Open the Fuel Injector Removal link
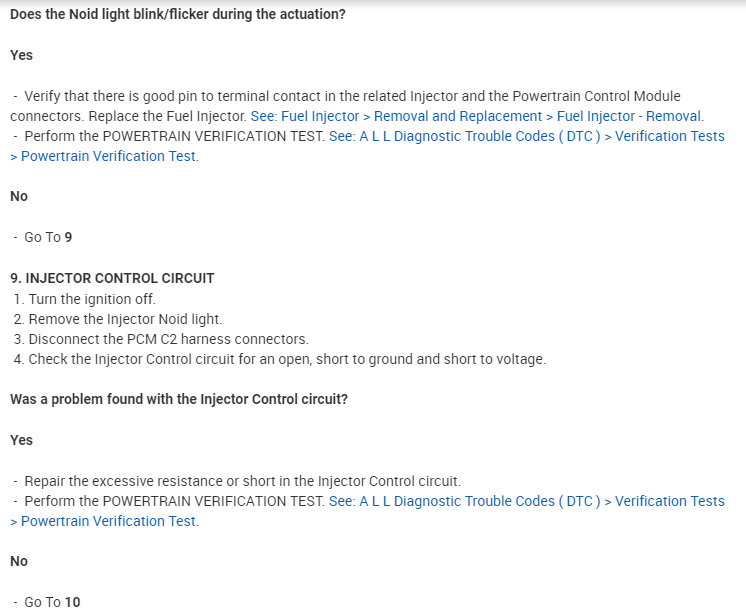The image size is (746, 616). pos(477,116)
